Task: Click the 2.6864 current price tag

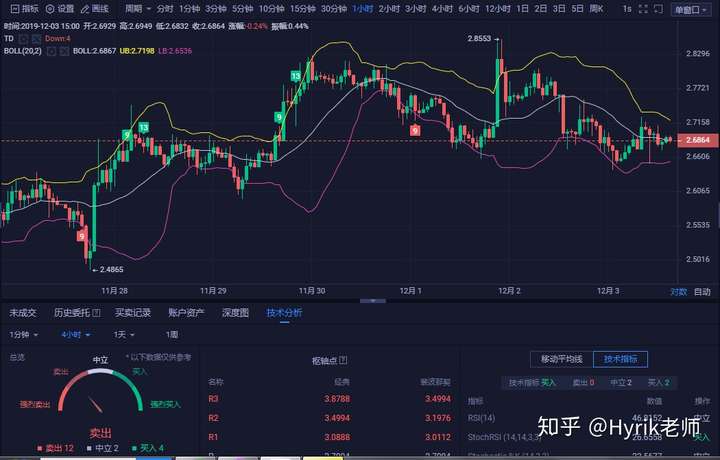Action: pos(697,140)
